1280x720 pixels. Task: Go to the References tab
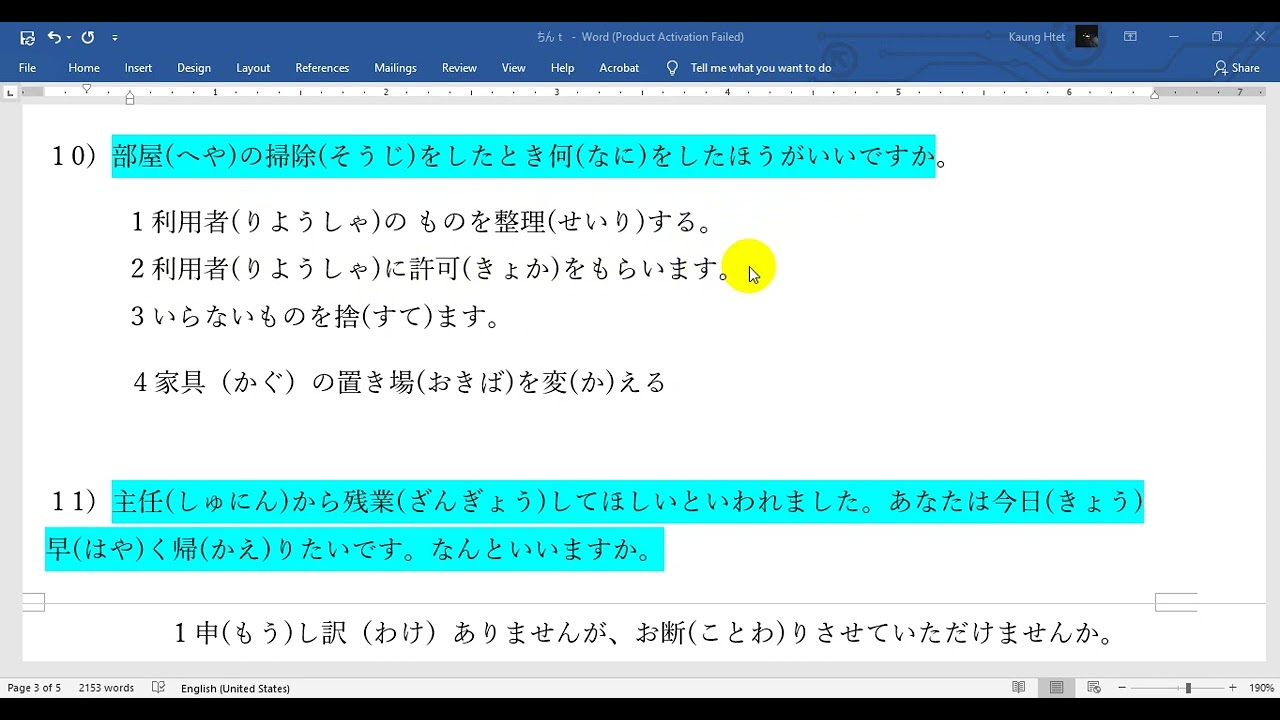pyautogui.click(x=322, y=68)
